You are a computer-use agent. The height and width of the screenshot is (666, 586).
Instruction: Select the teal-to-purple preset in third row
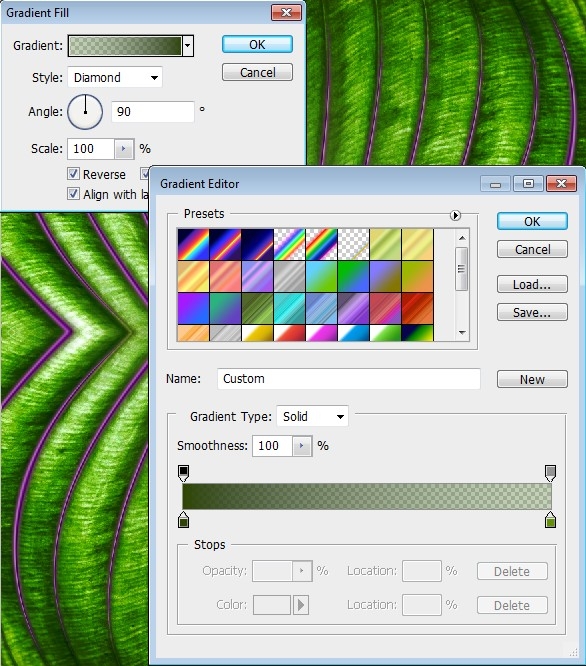[x=225, y=309]
